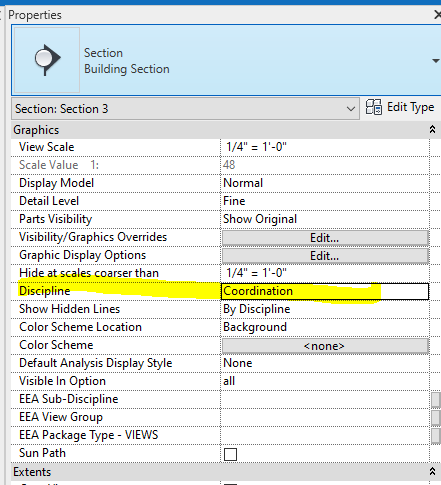Select Hide at scales coarser than value

pos(325,273)
